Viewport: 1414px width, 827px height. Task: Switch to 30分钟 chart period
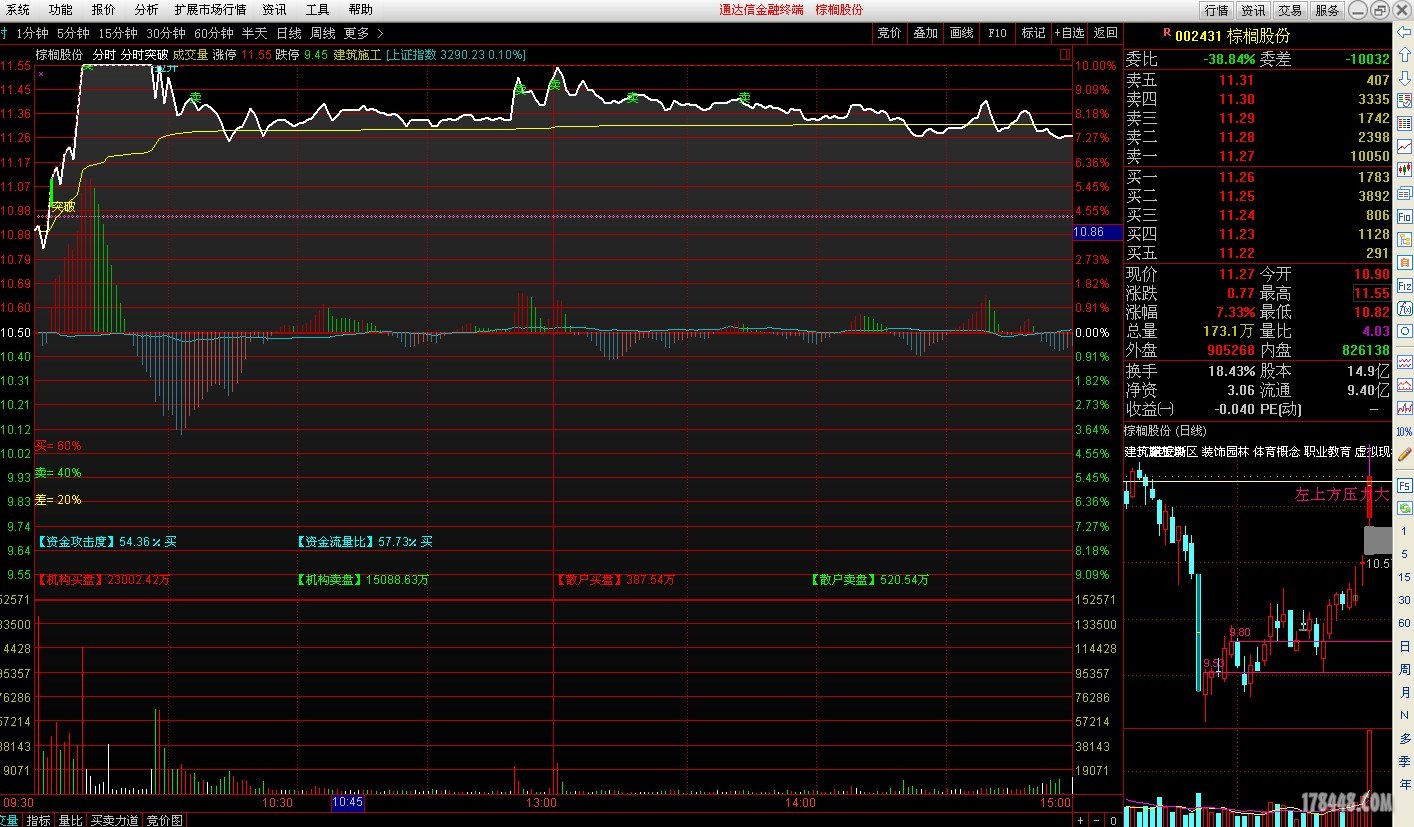(x=166, y=33)
